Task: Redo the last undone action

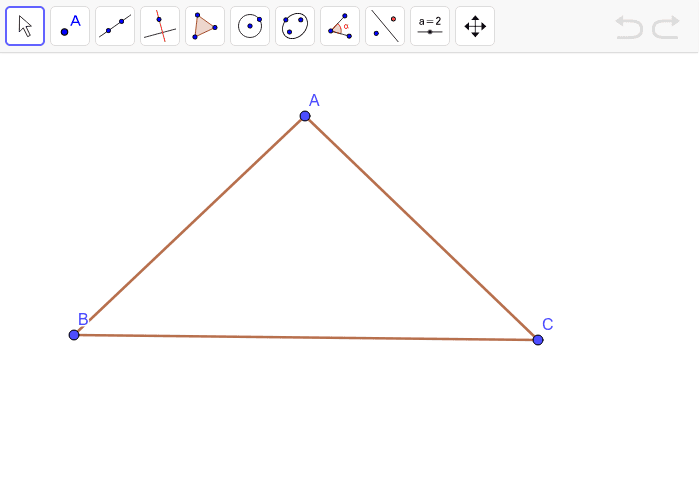Action: [x=666, y=27]
